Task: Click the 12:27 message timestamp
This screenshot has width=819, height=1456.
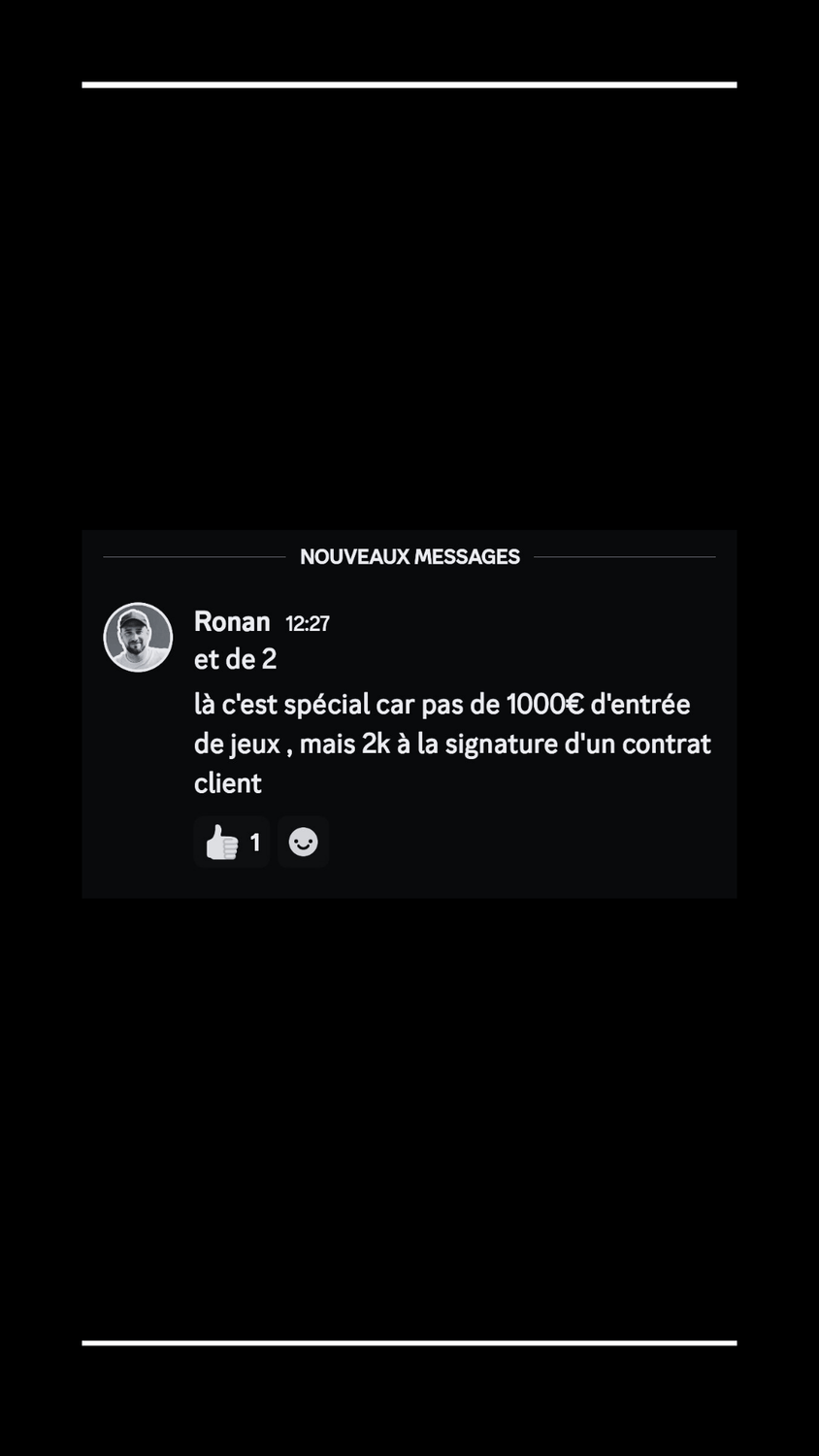Action: pyautogui.click(x=308, y=624)
